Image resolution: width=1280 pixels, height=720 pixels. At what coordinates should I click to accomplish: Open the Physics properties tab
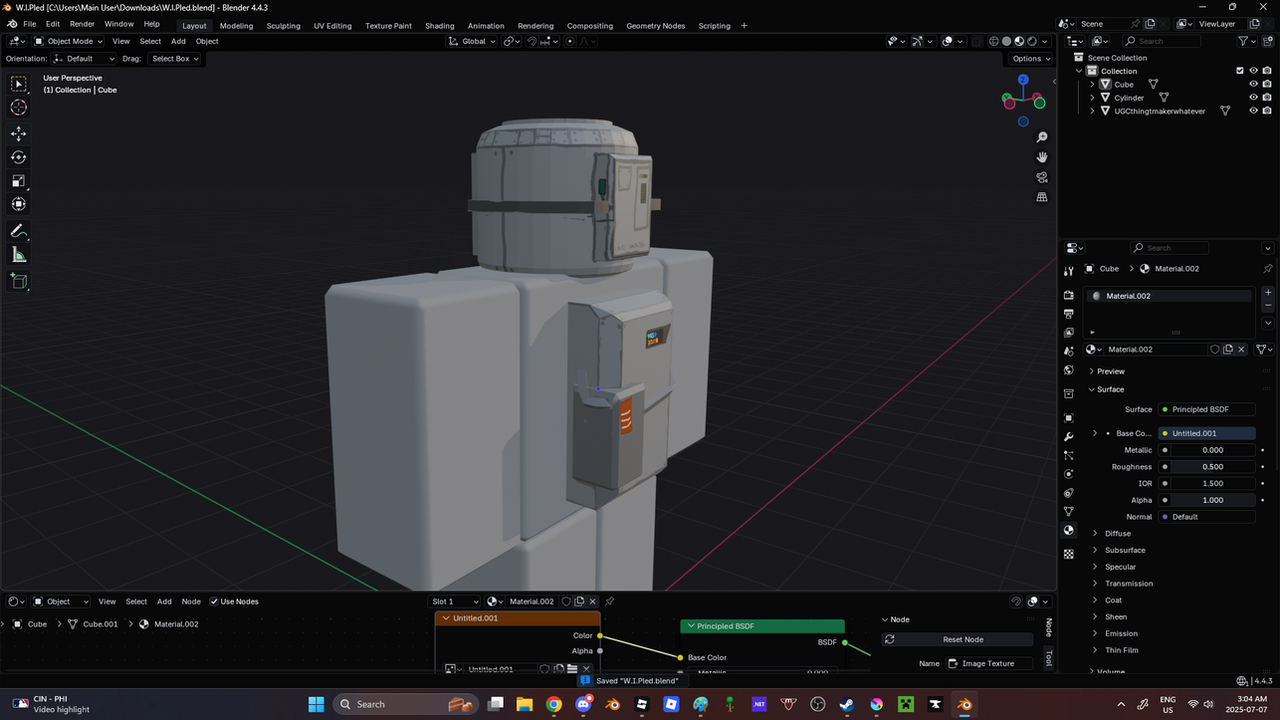point(1069,474)
